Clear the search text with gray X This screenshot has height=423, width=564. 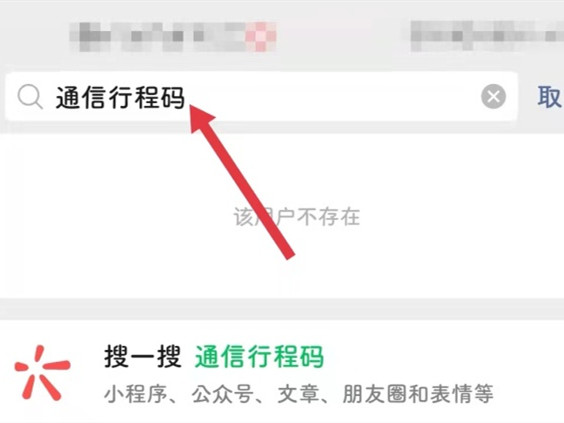click(x=493, y=96)
